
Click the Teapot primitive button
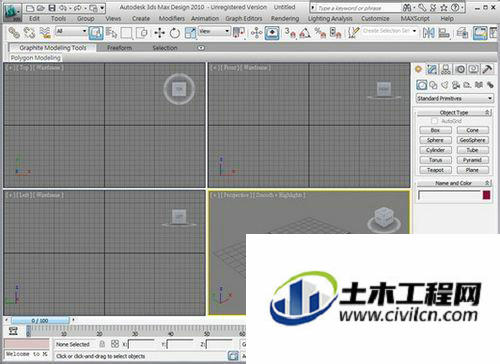435,170
